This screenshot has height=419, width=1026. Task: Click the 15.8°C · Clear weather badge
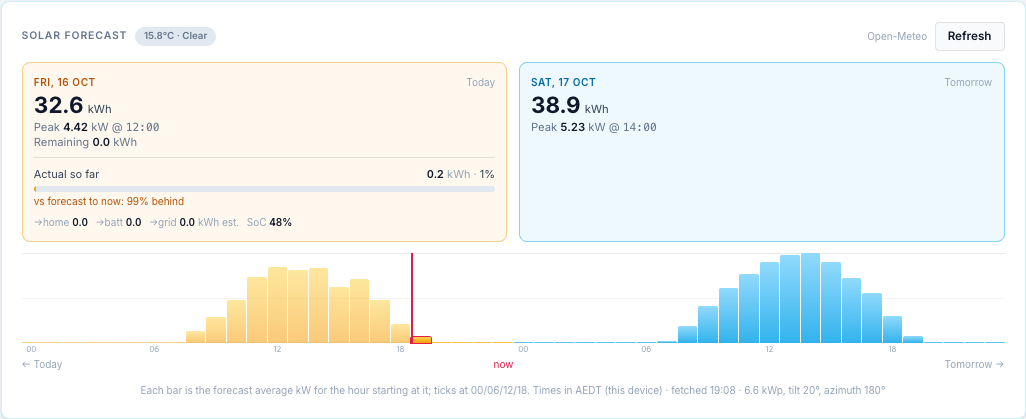click(175, 36)
